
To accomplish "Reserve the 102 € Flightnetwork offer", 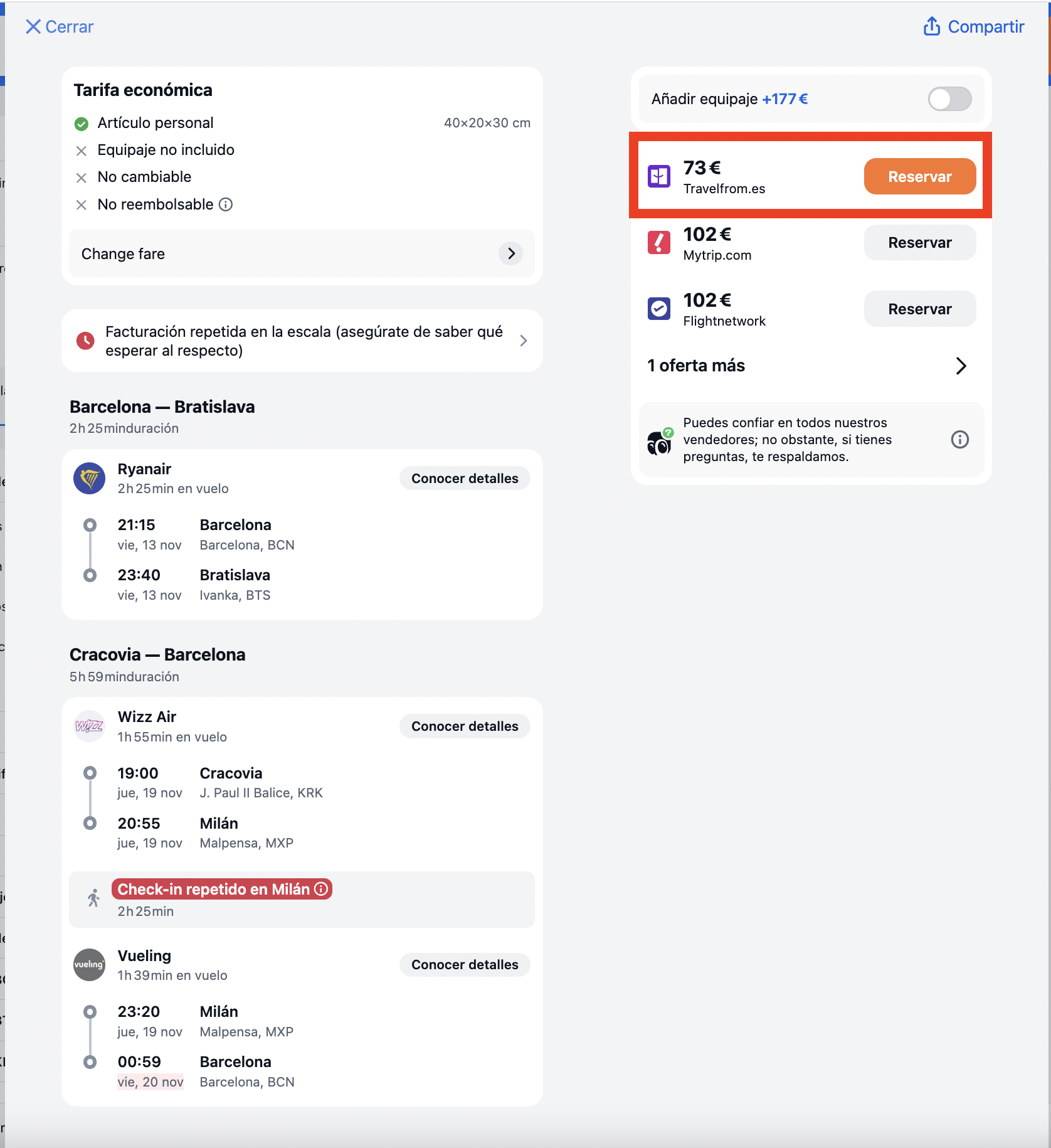I will [x=919, y=309].
